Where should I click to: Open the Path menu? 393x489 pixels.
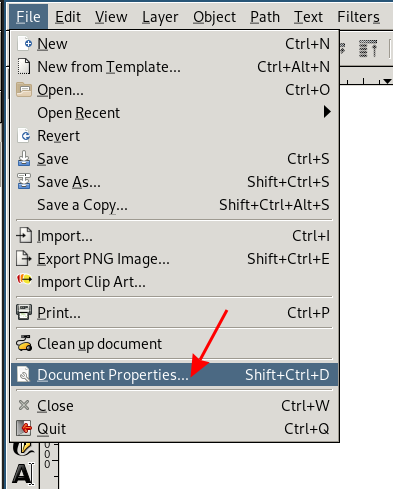(265, 17)
